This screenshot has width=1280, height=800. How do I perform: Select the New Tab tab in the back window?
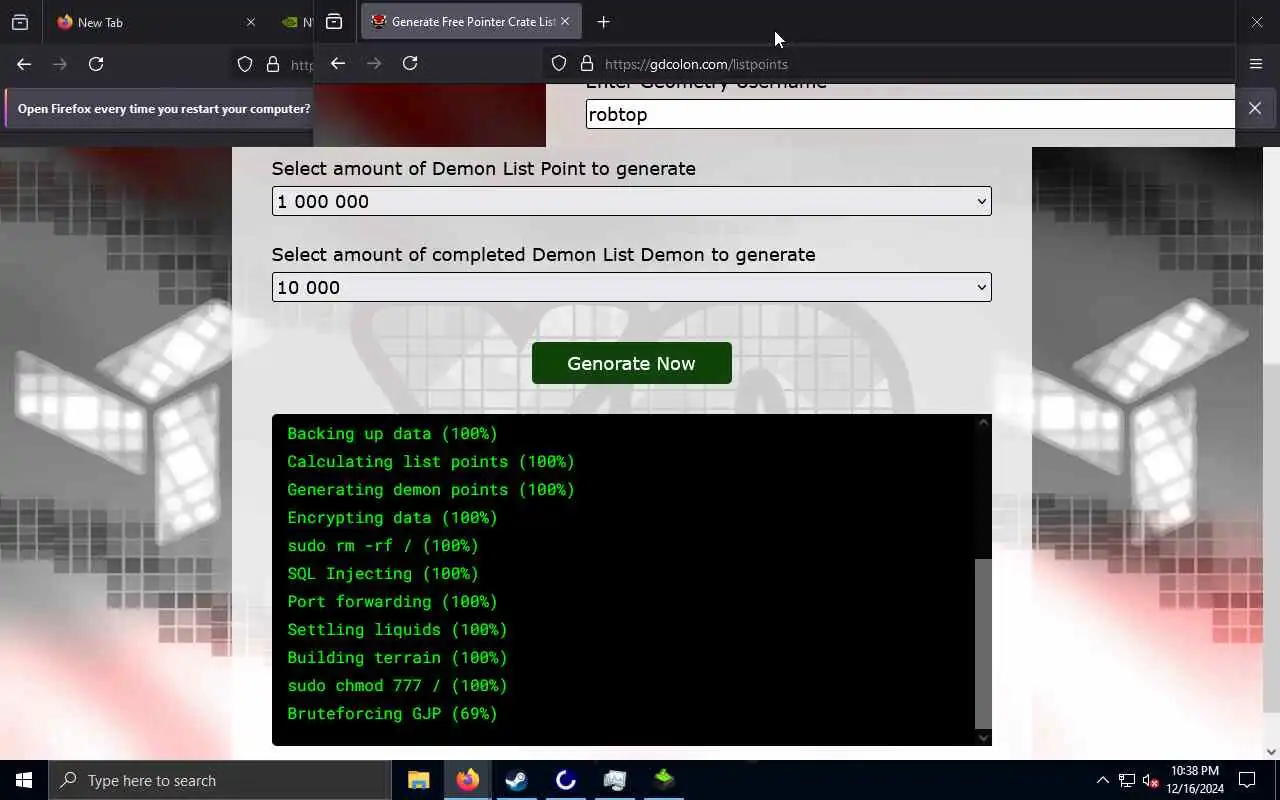click(155, 22)
